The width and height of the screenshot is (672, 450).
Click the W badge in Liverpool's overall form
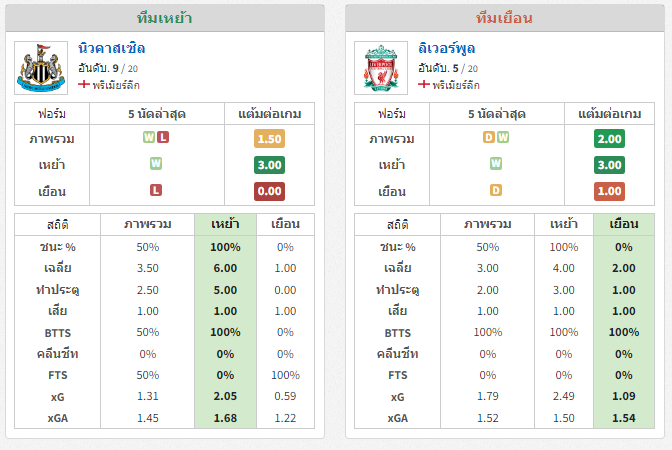click(503, 137)
